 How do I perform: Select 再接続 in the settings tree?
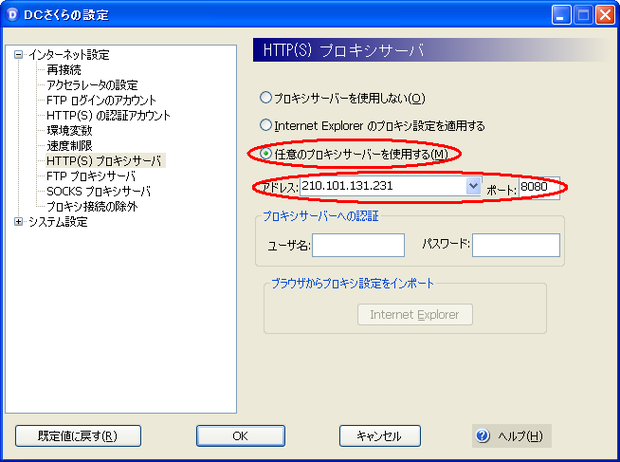[x=64, y=70]
